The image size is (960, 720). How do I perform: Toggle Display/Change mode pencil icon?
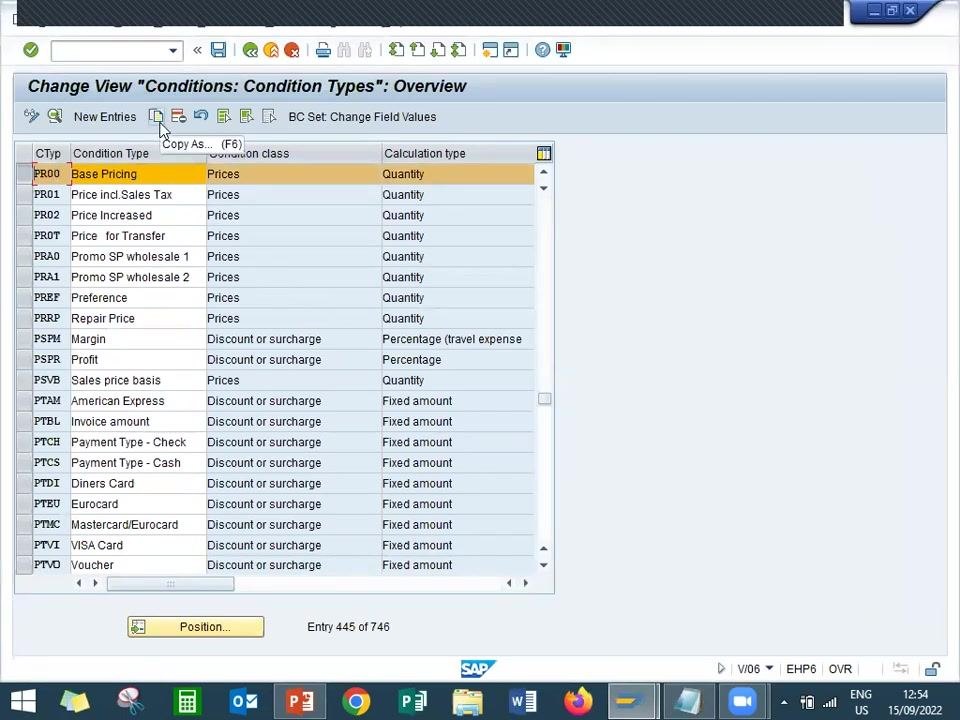tap(31, 116)
